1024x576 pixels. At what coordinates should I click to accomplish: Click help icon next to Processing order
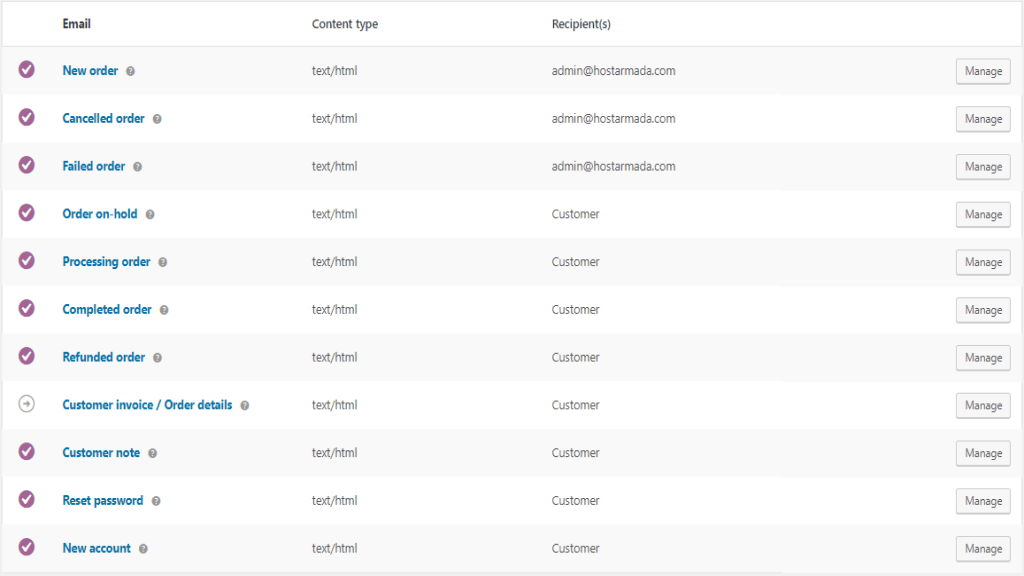coord(163,262)
